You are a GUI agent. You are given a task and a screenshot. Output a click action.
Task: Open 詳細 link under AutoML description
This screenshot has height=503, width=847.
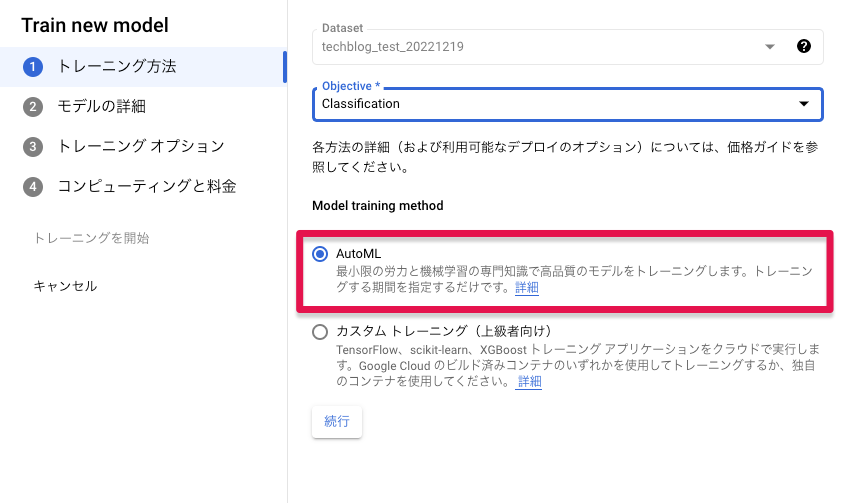pyautogui.click(x=527, y=288)
